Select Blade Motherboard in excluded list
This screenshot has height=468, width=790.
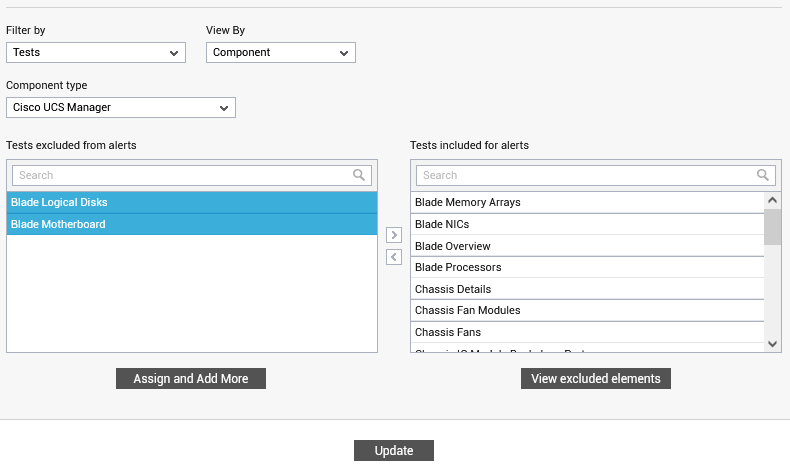(192, 224)
